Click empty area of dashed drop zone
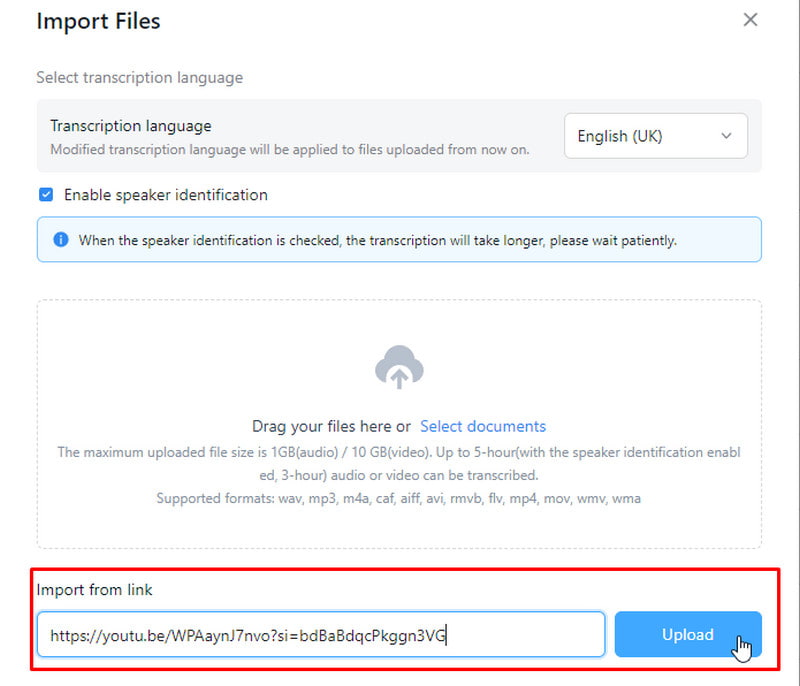 pos(153,357)
